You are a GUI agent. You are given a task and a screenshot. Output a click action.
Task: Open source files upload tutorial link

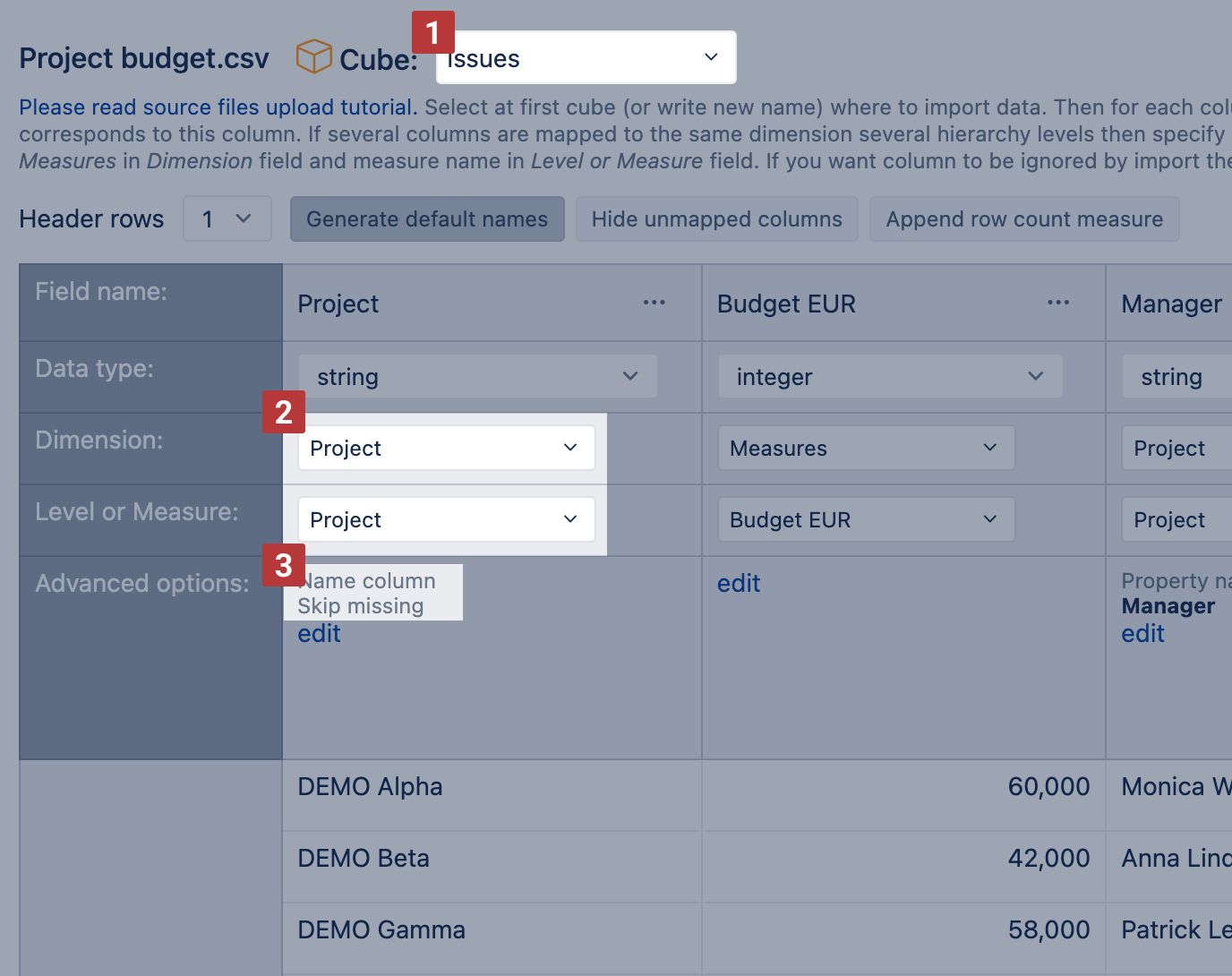(218, 107)
